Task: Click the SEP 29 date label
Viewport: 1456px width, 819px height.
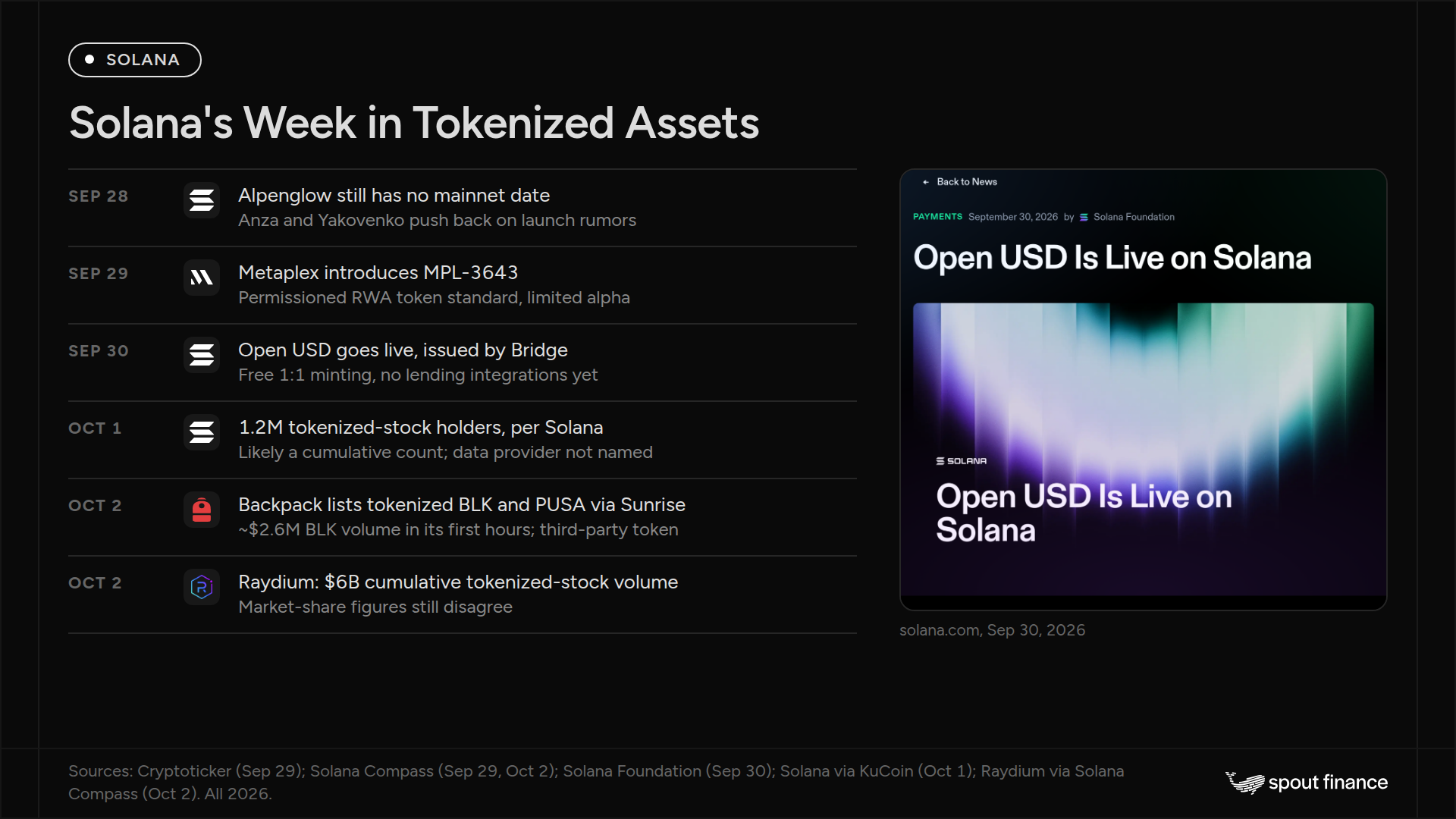Action: click(x=98, y=274)
